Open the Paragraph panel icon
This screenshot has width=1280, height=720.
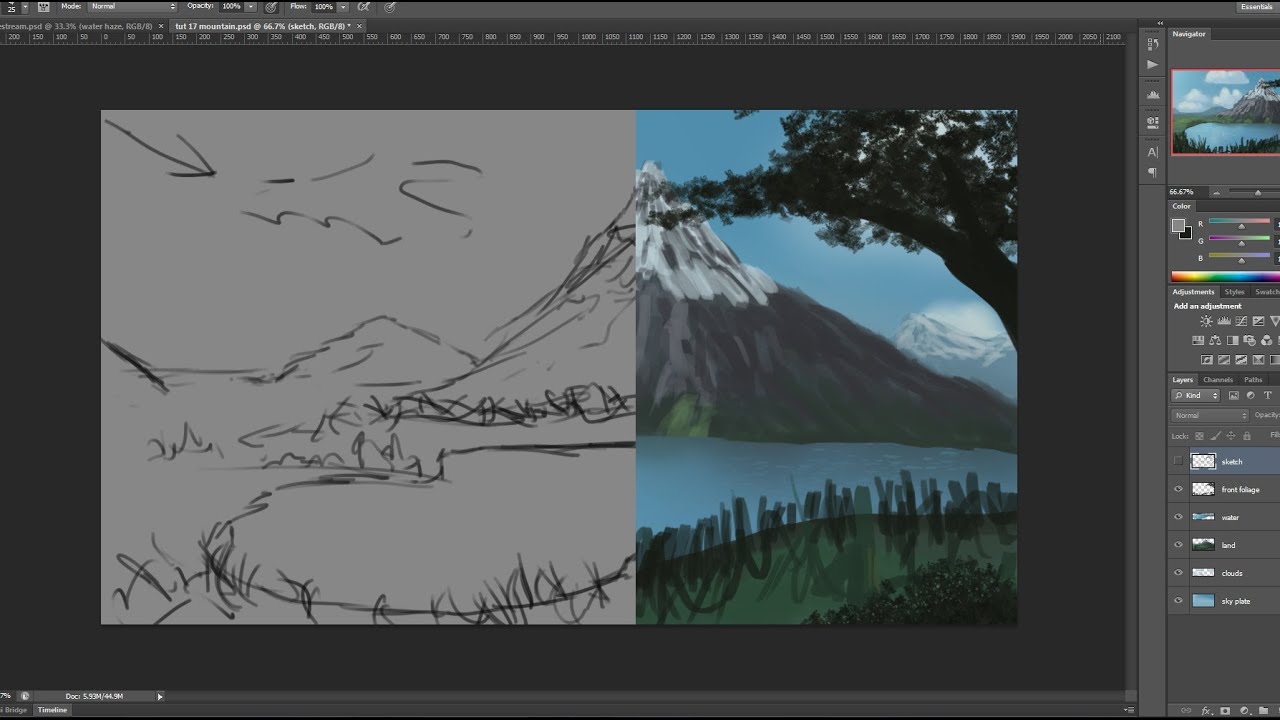click(1152, 171)
